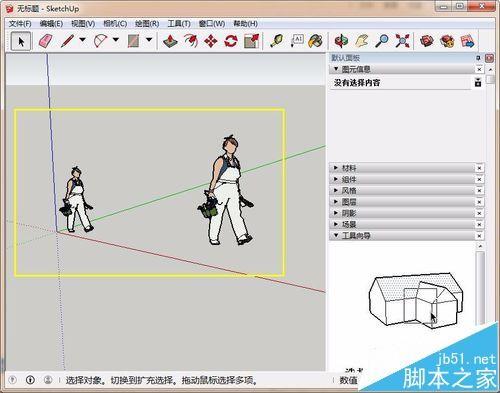Toggle entity info details button
This screenshot has height=393, width=500.
(478, 82)
